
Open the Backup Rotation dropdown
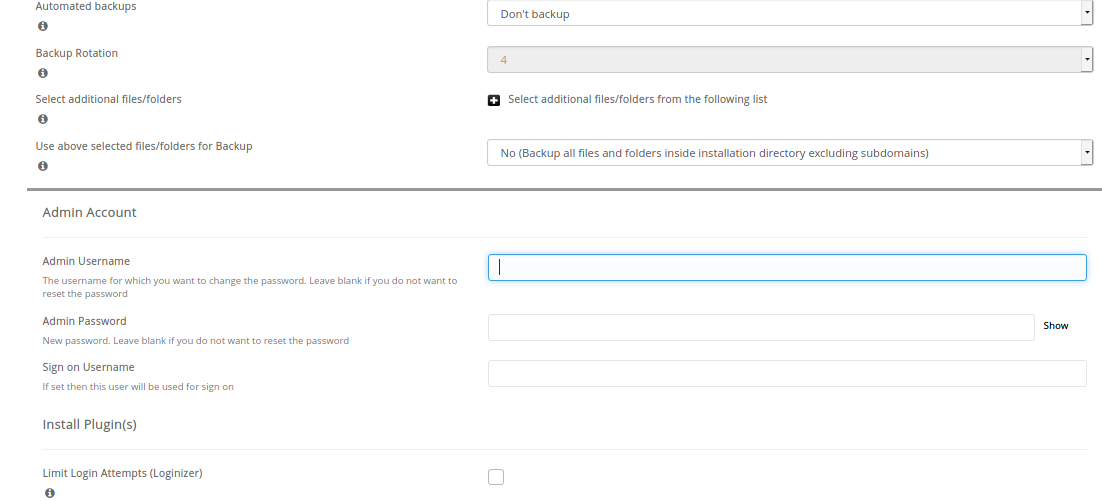pyautogui.click(x=790, y=60)
